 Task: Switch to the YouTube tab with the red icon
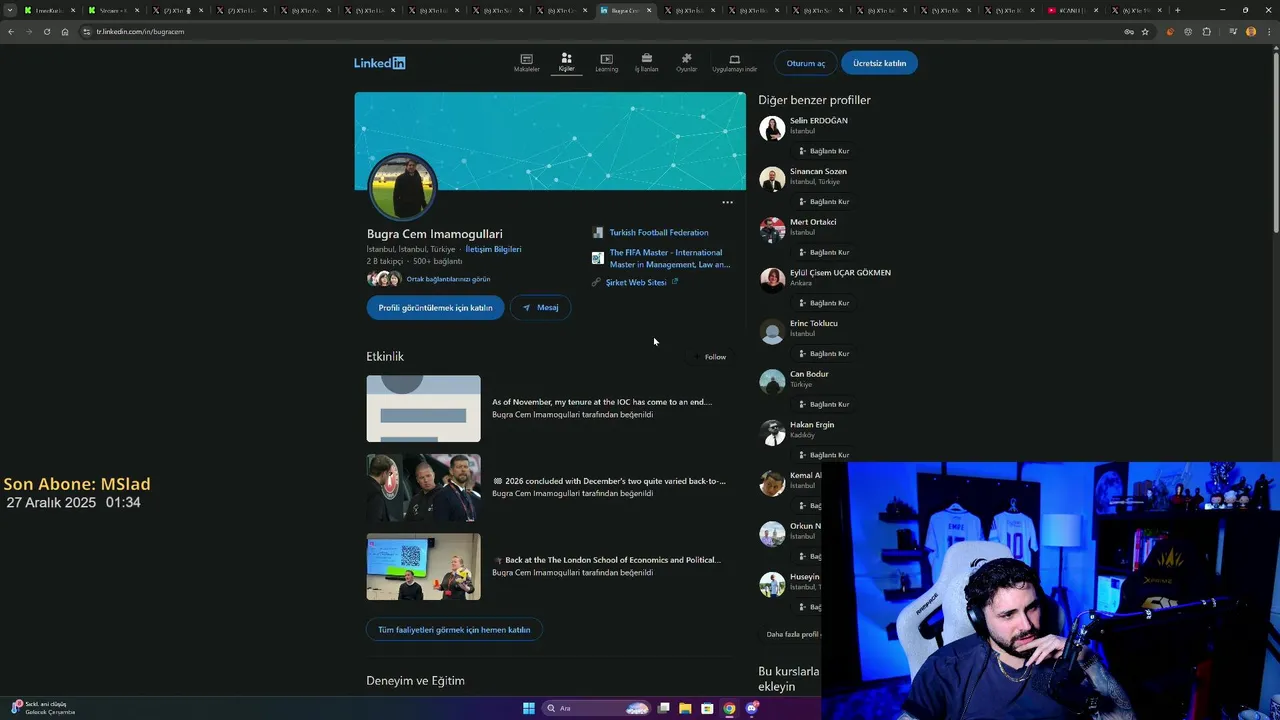pyautogui.click(x=1072, y=10)
